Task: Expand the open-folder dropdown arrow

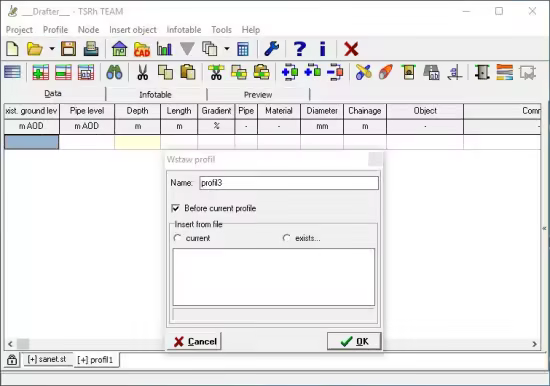Action: coord(52,49)
